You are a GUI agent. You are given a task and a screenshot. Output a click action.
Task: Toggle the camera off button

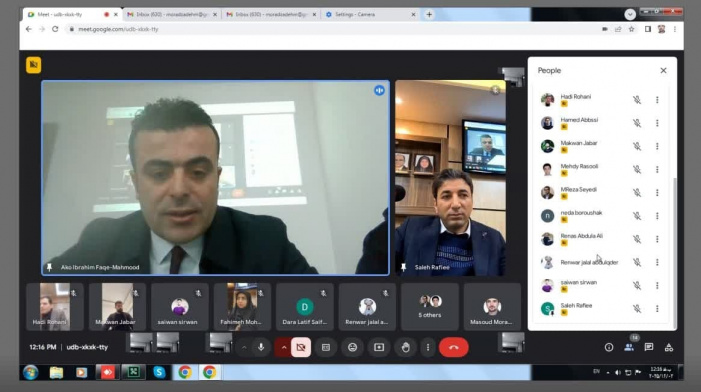[x=301, y=347]
